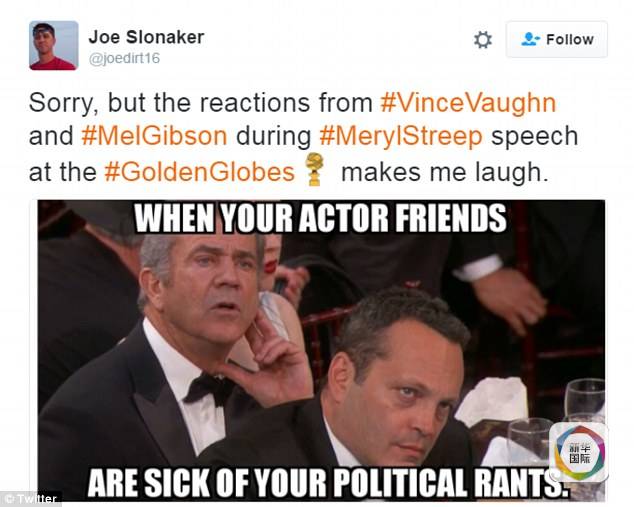The image size is (634, 507).
Task: Click the colorful hexagon logo watermark on meme
Action: pos(579,452)
